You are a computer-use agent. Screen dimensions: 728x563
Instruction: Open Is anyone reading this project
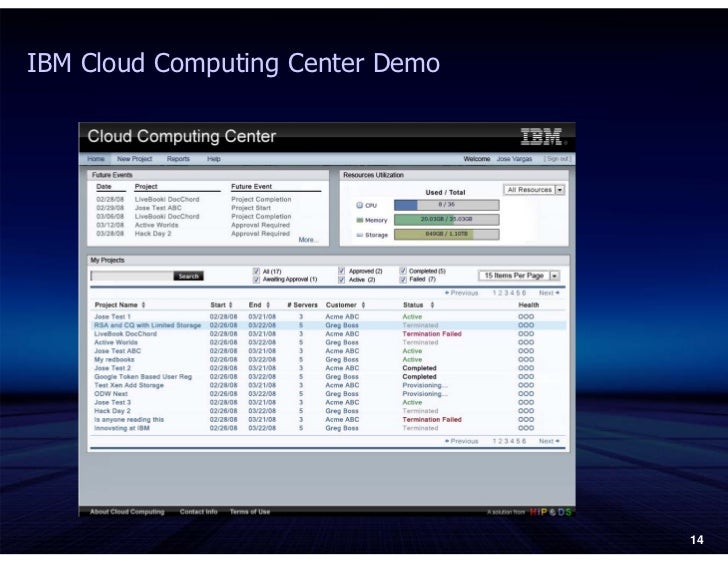point(129,420)
